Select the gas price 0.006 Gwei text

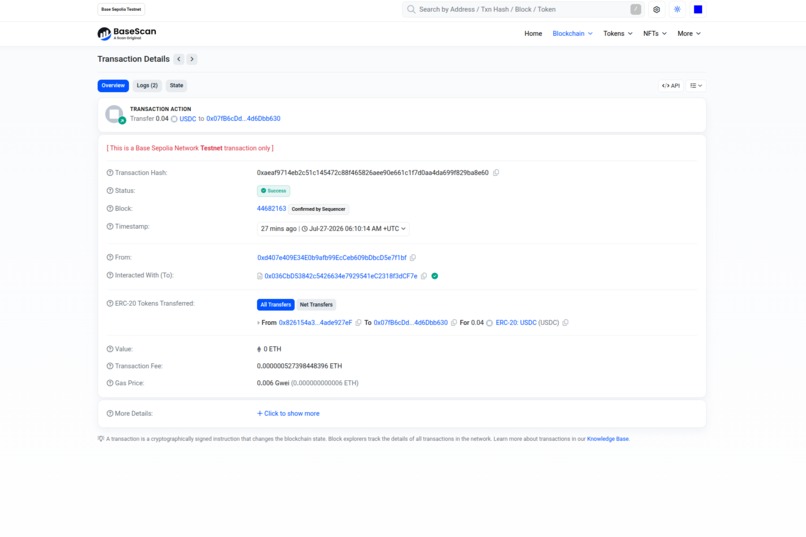(273, 383)
